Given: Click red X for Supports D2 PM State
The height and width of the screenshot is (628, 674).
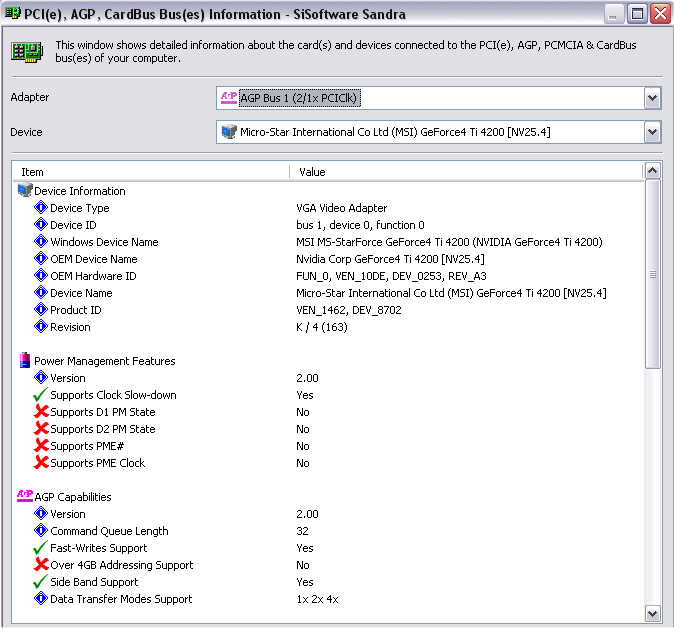Looking at the screenshot, I should (41, 429).
